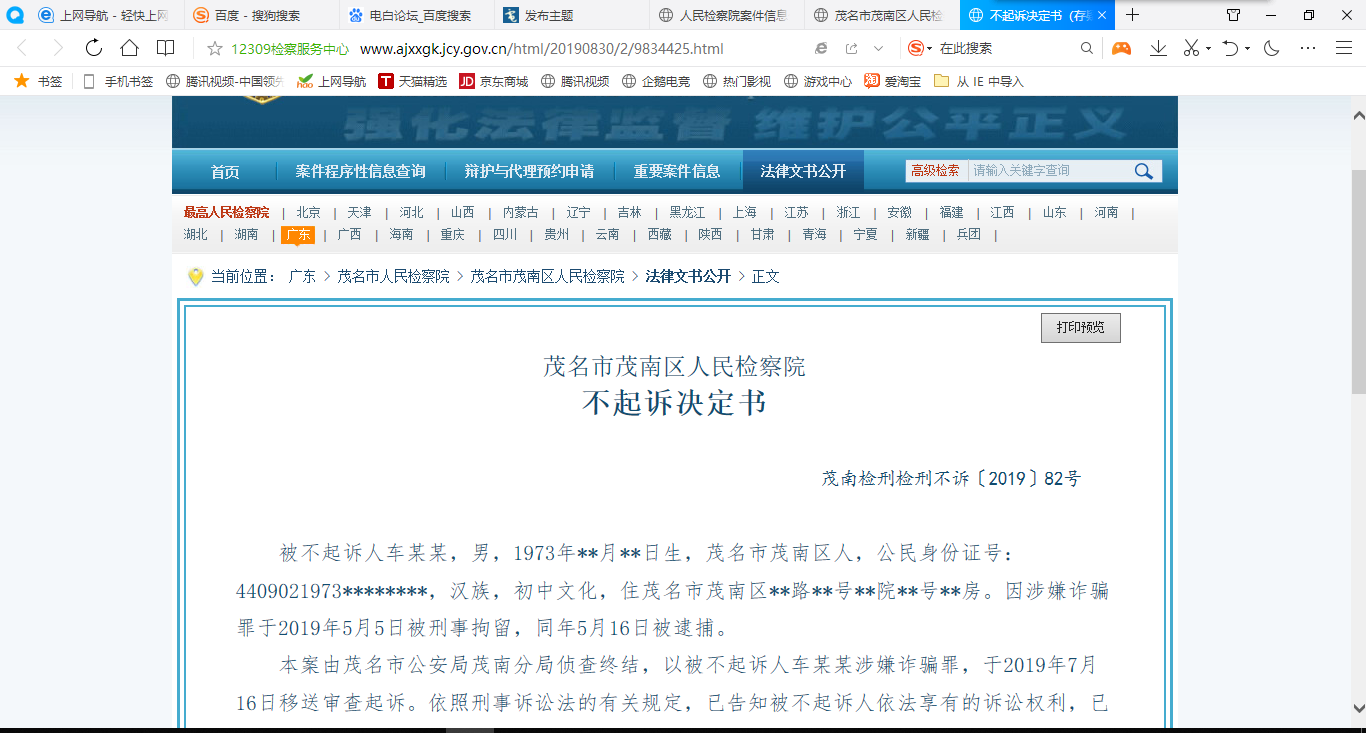Click the keyword search input field
Screen dimensions: 1366x733
click(x=1047, y=171)
